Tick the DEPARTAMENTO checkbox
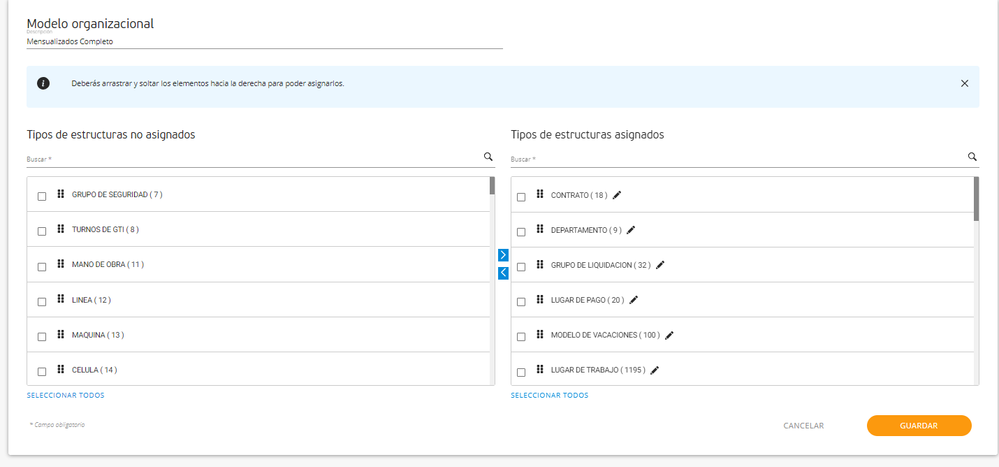 (521, 233)
